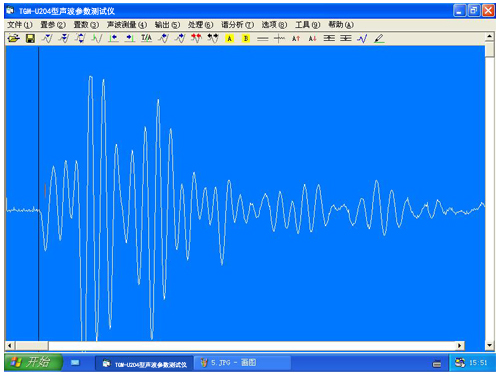Click the double horizontal lines icon
The width and height of the screenshot is (500, 376).
(263, 39)
